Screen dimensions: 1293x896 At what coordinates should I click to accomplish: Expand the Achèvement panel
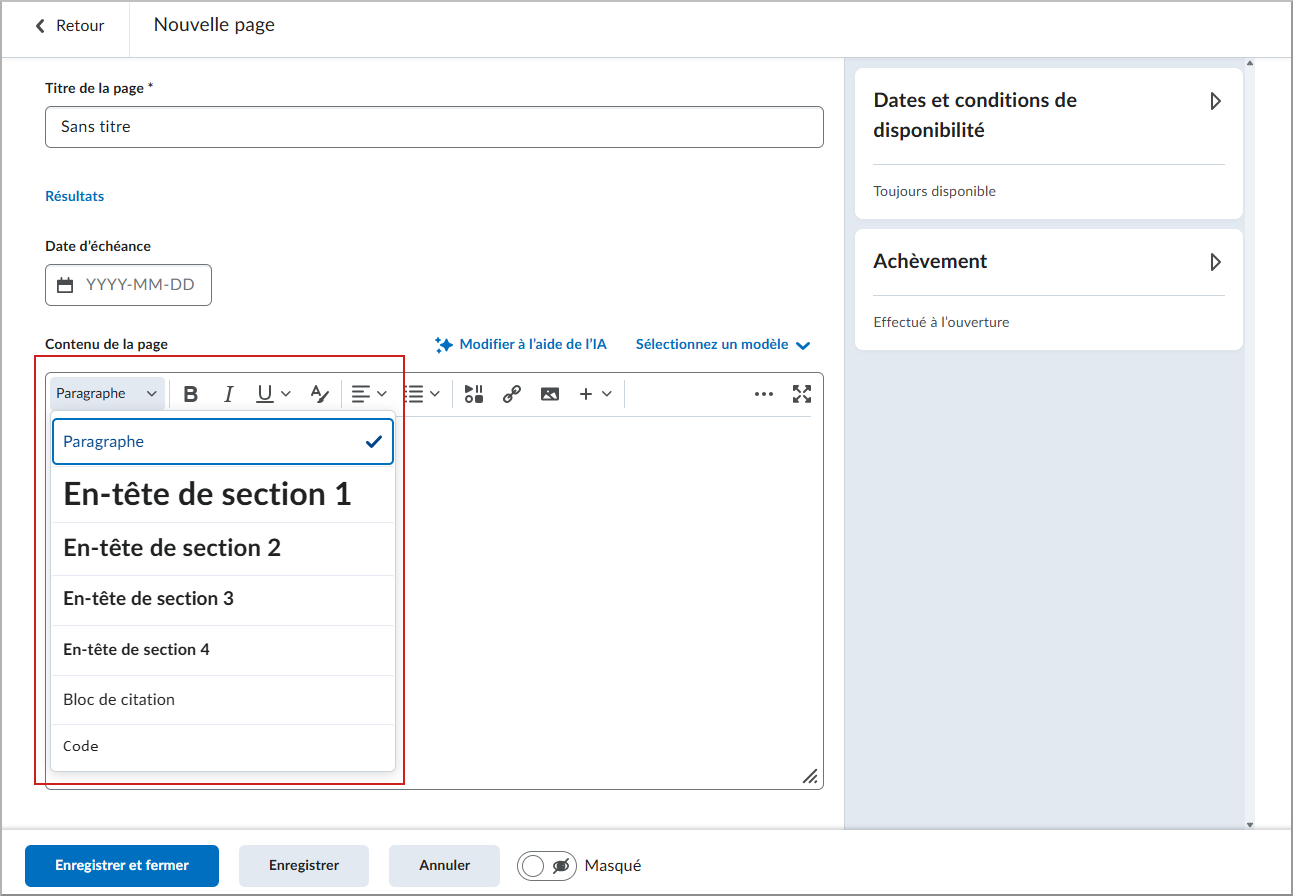point(1216,262)
